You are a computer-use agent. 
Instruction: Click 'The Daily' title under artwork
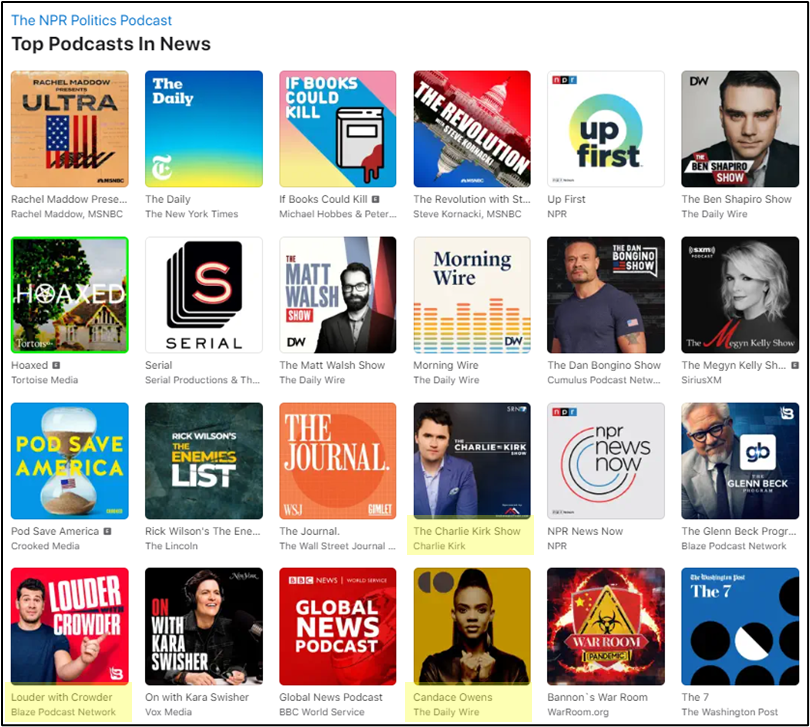click(x=168, y=199)
